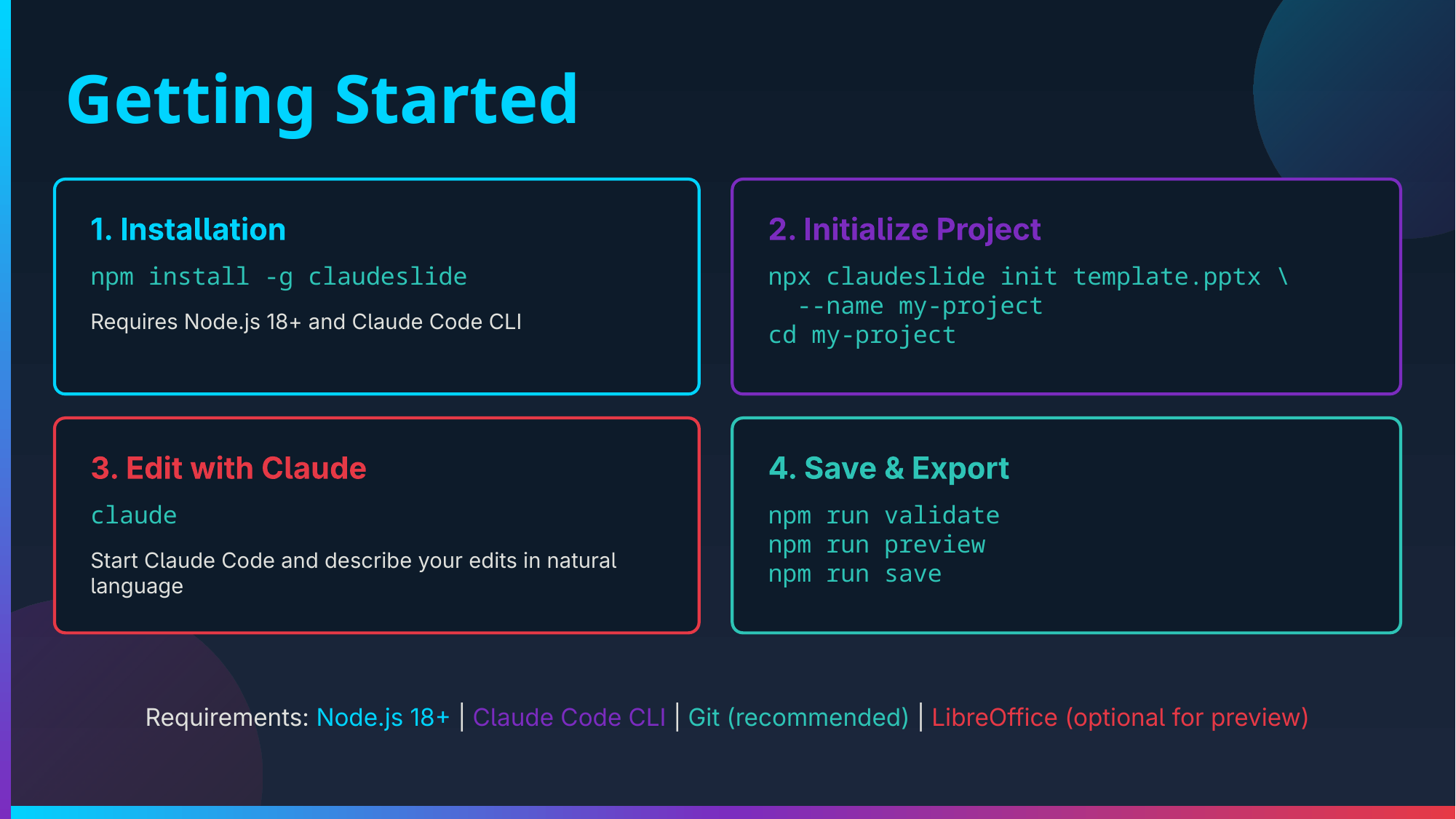Screen dimensions: 1456x819
Task: Click the cd my-project command
Action: [862, 335]
